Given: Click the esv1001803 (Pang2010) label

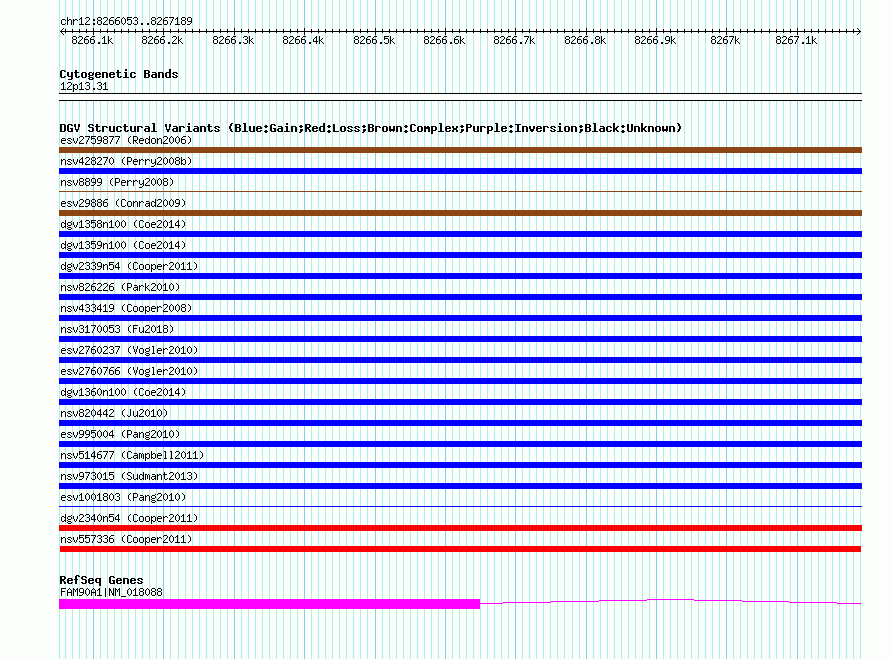Looking at the screenshot, I should pos(123,497).
